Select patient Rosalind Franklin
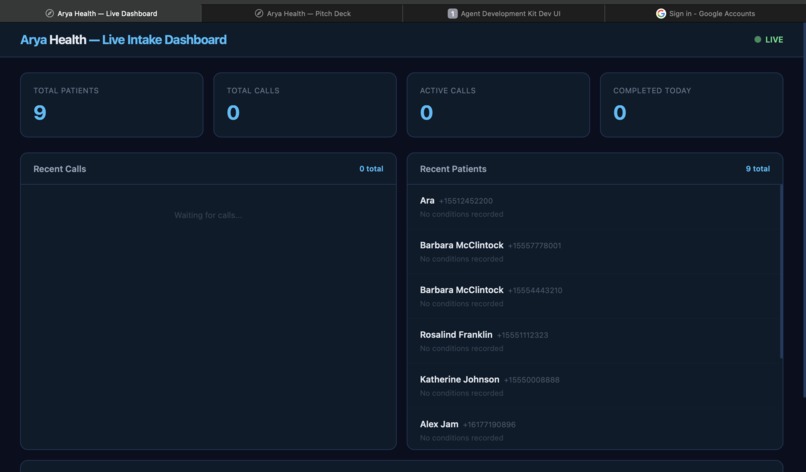The image size is (806, 472). [593, 341]
